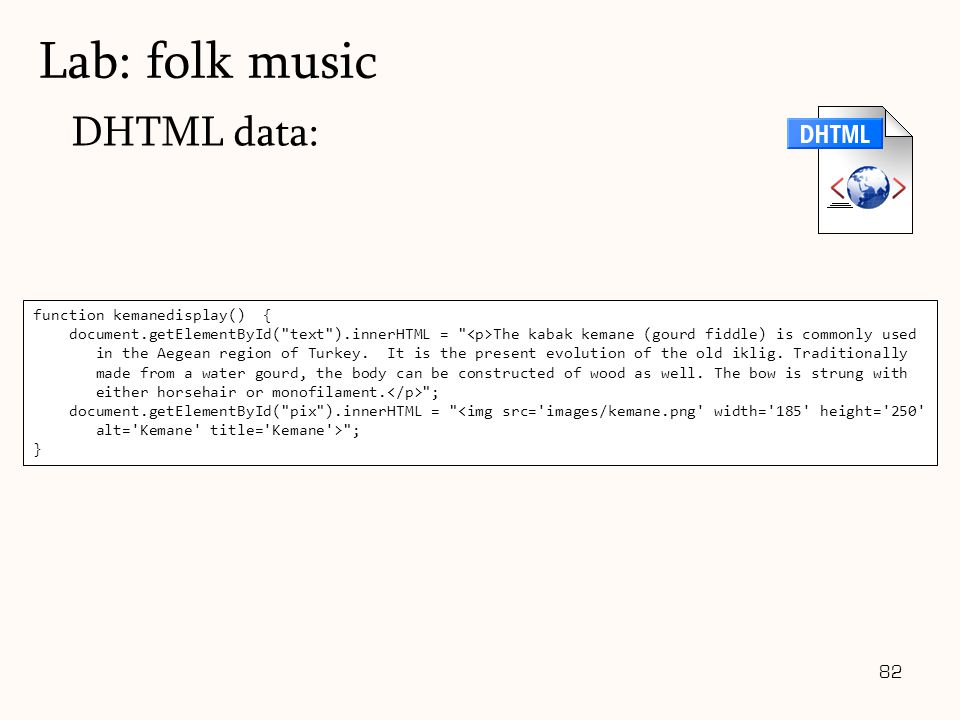Click "height='250'" in the code

point(872,411)
